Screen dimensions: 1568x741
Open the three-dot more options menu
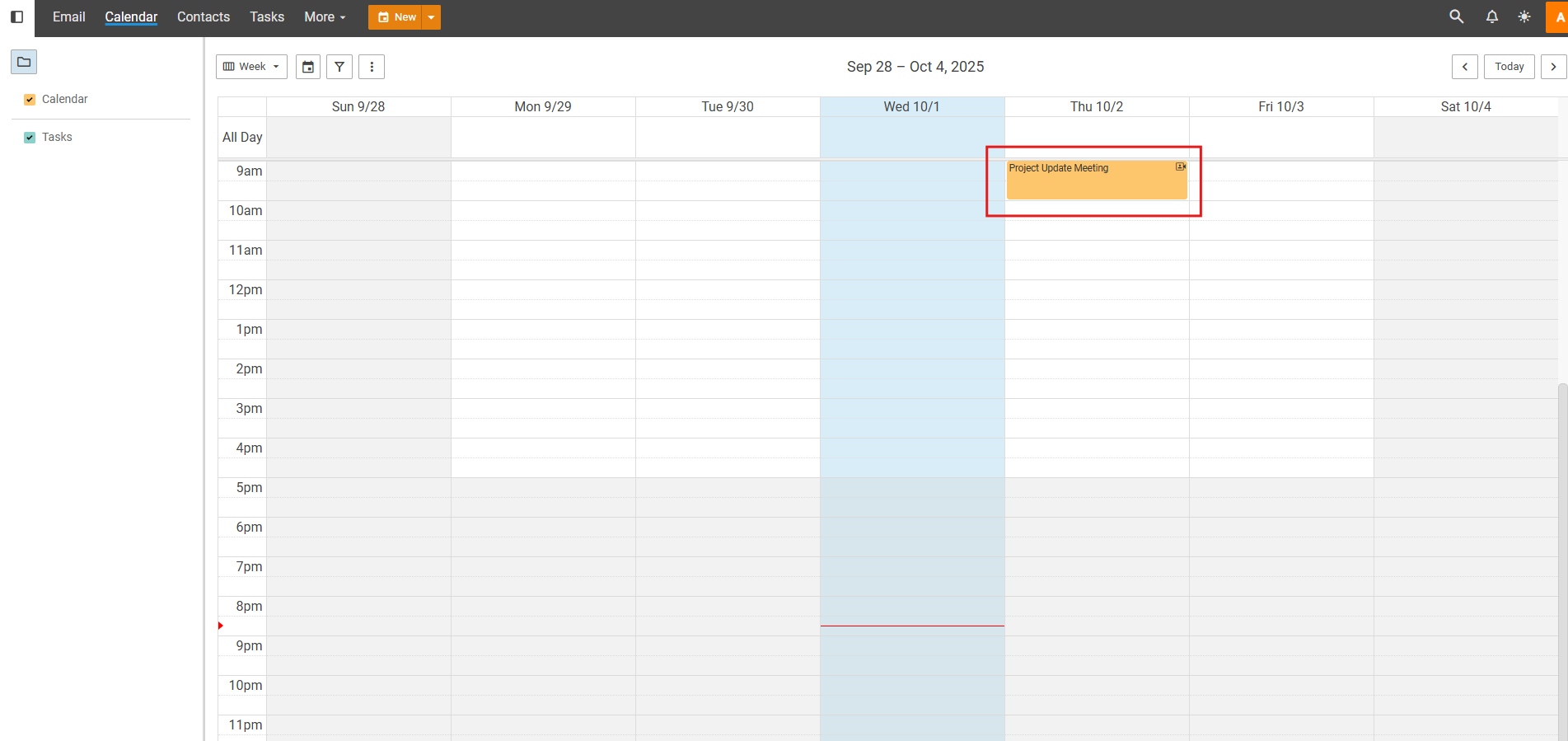click(x=372, y=67)
